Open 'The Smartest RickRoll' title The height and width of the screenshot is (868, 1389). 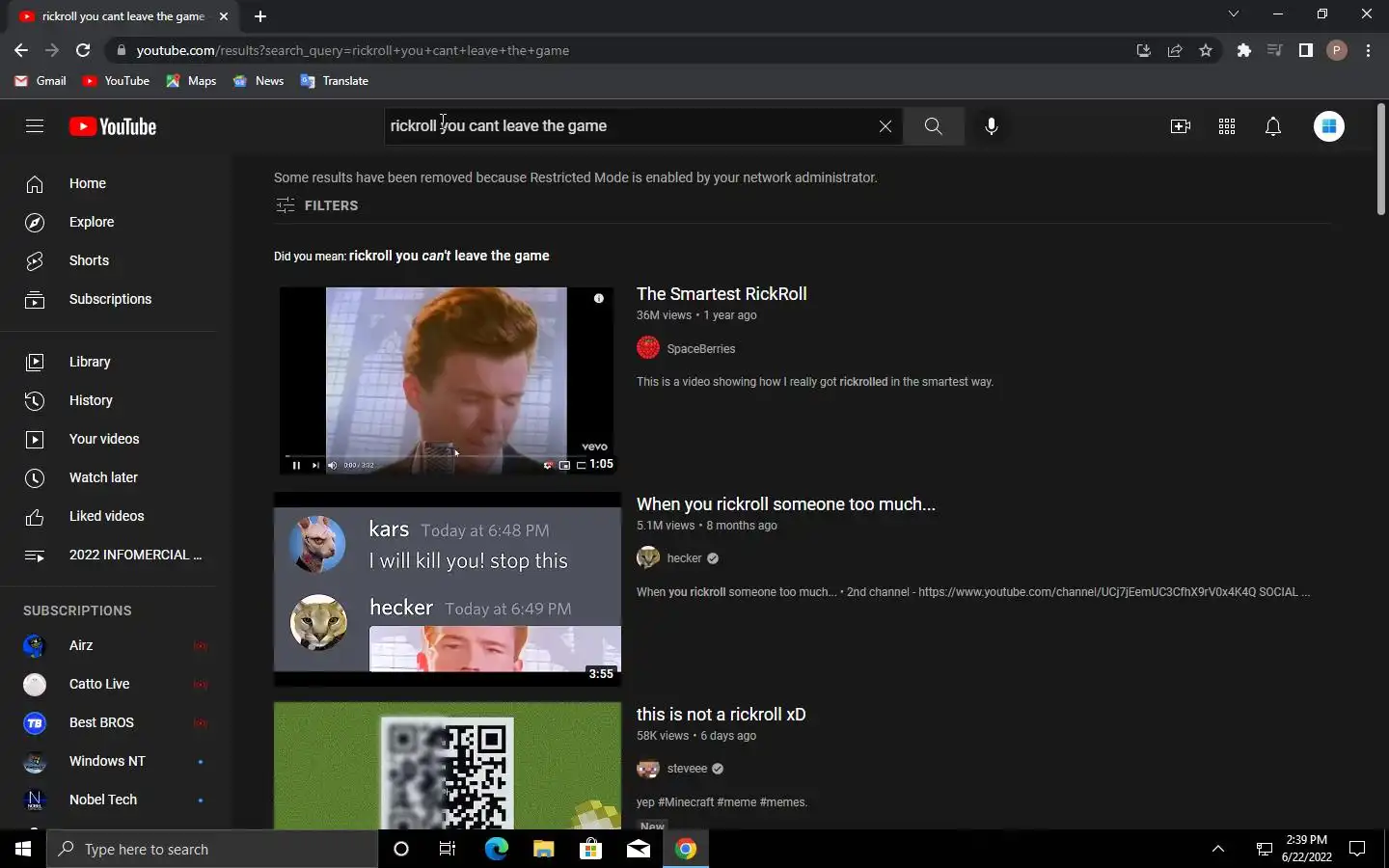click(x=722, y=294)
